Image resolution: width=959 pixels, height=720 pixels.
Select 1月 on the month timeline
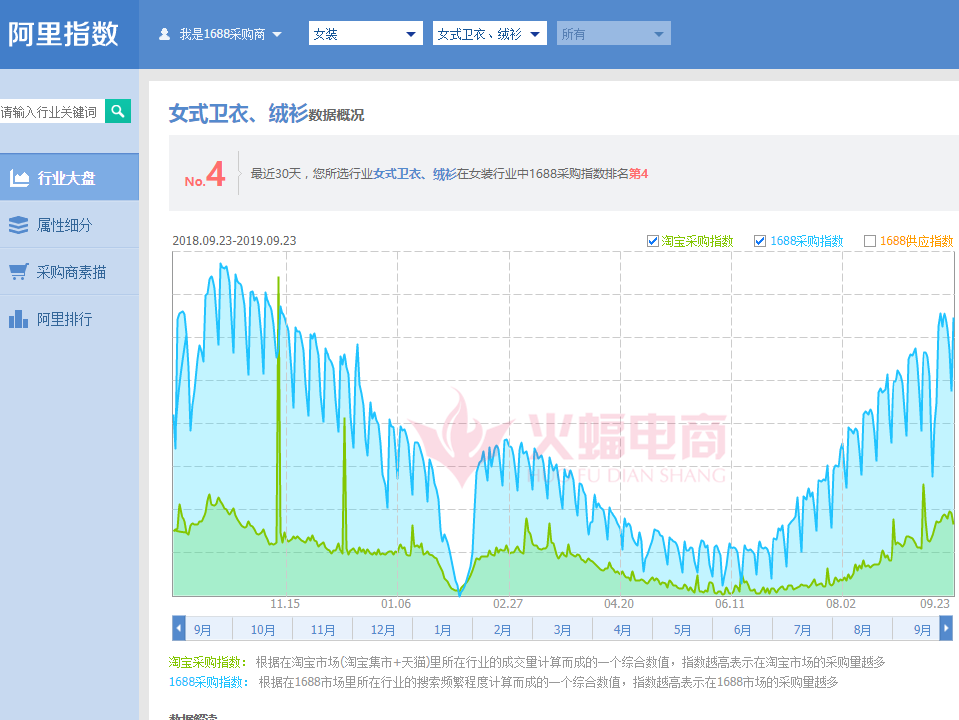pos(442,629)
